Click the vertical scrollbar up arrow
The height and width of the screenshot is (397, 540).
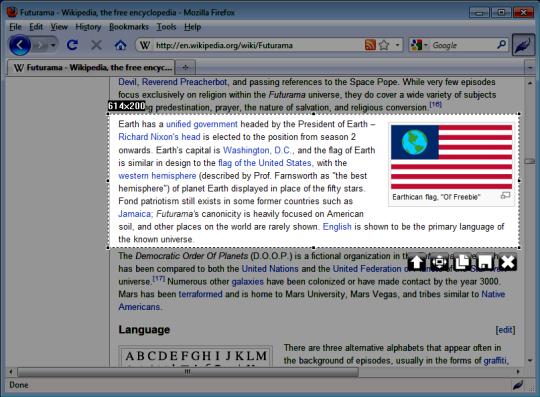(x=530, y=83)
